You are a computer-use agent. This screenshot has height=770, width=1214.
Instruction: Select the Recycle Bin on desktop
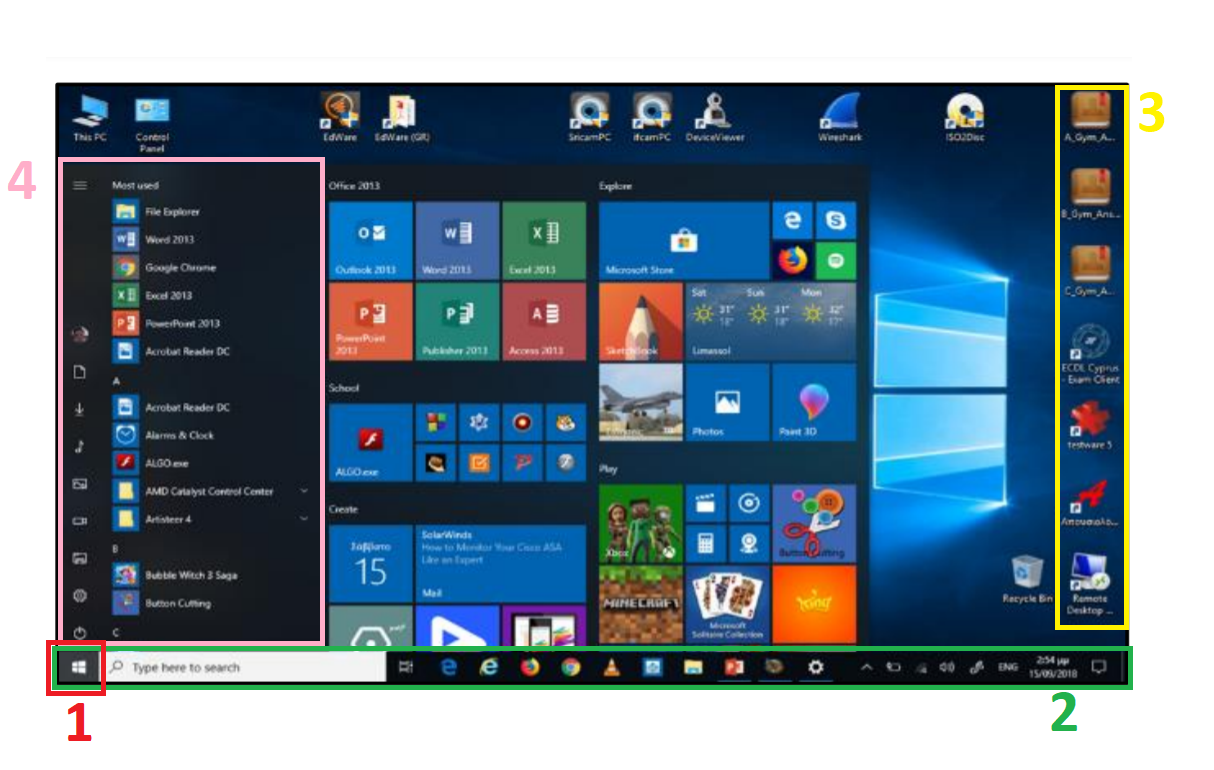coord(1028,579)
